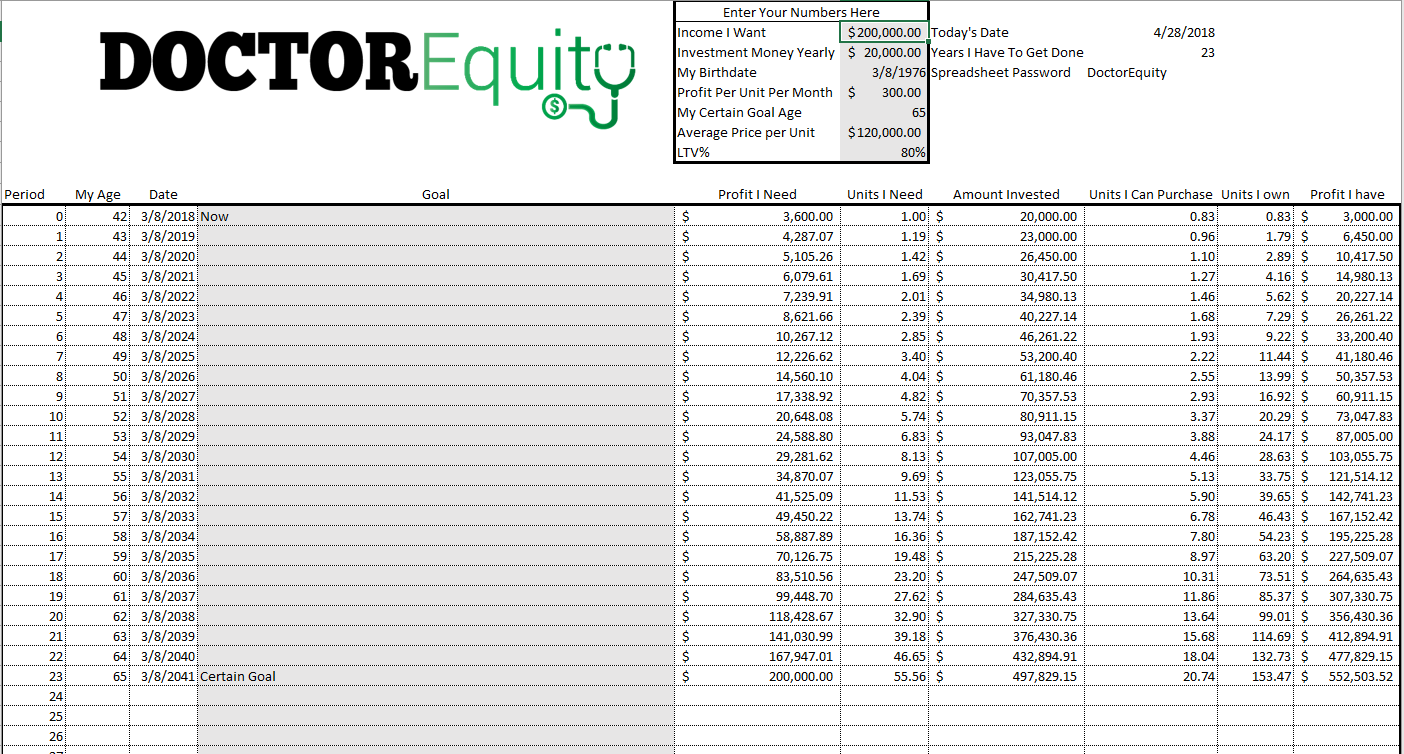
Task: Select My Certain Goal Age value 65
Action: 884,112
